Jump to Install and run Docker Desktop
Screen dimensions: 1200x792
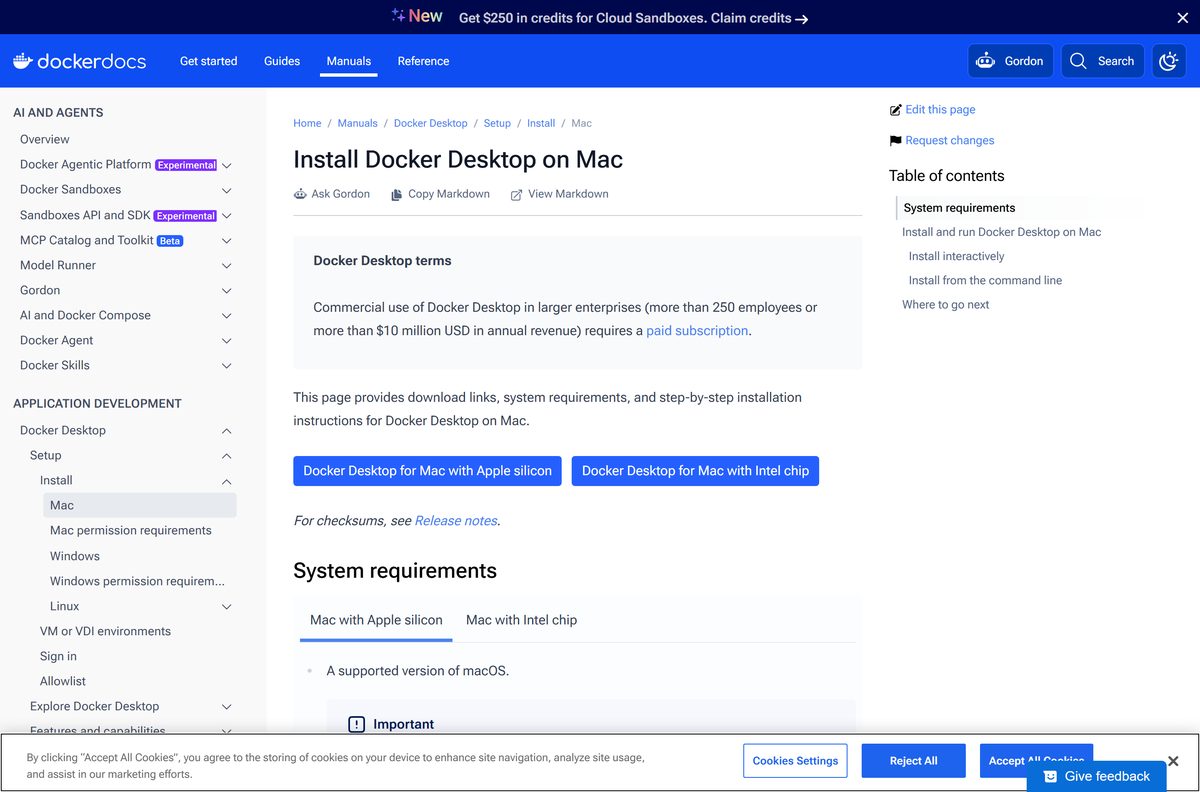point(1001,232)
